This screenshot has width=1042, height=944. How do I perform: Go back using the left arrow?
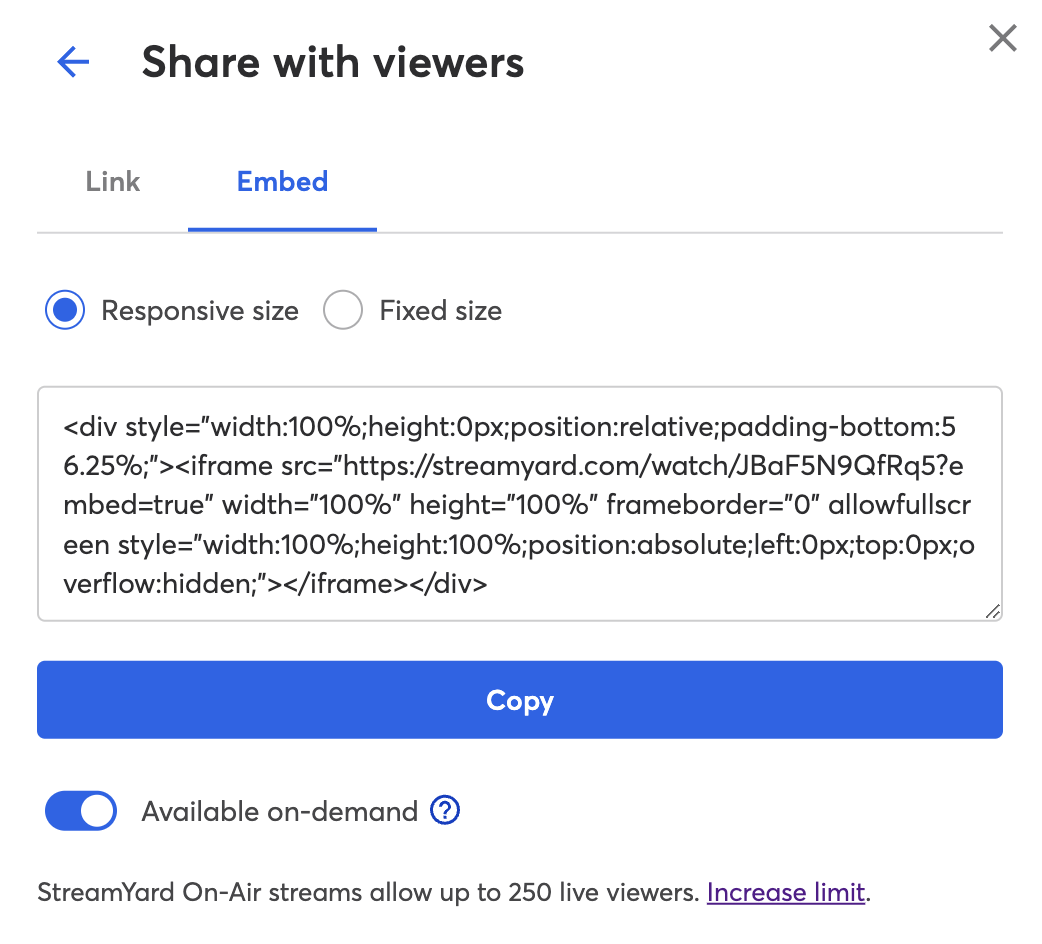click(x=73, y=63)
